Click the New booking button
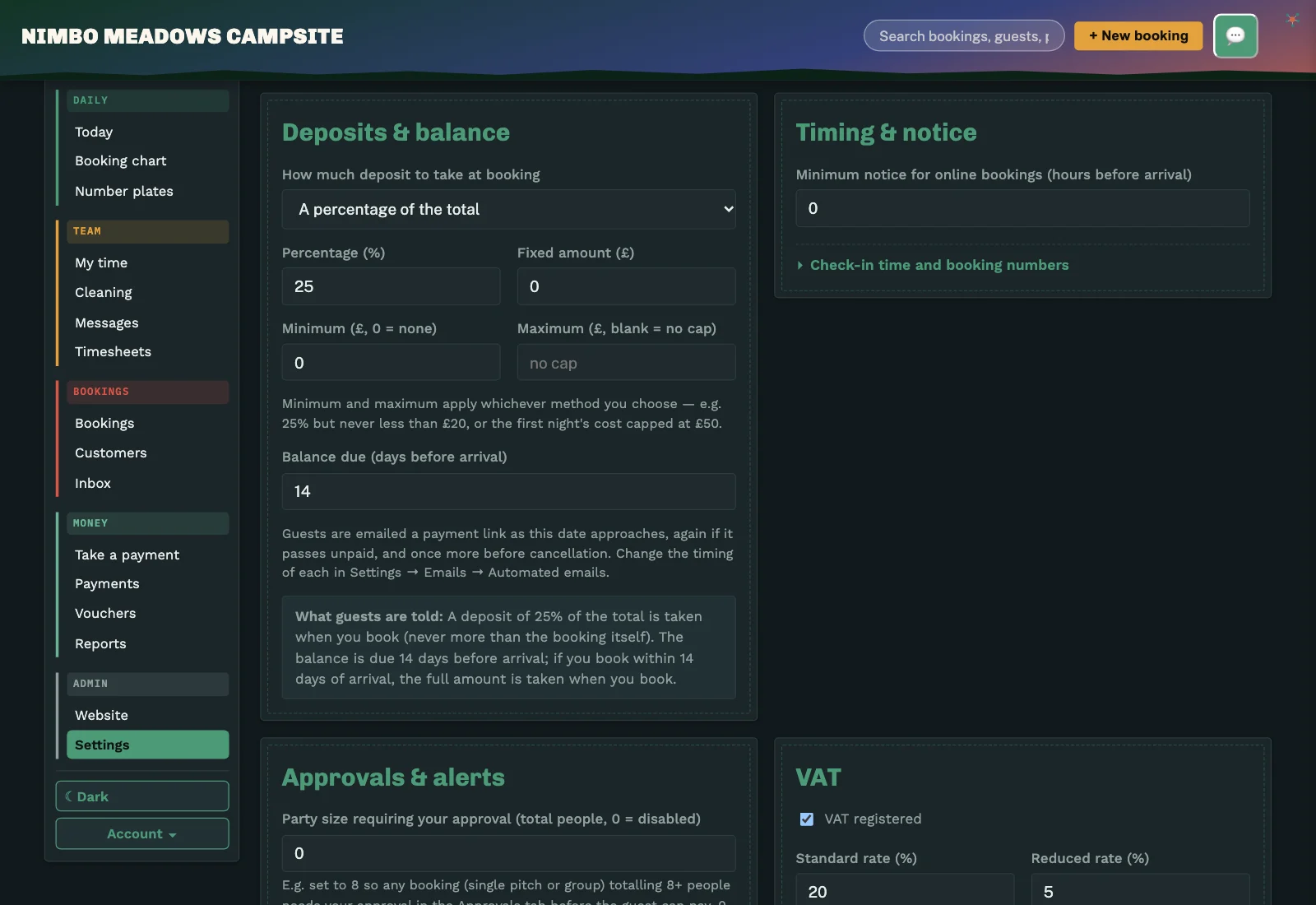This screenshot has width=1316, height=905. (1138, 35)
